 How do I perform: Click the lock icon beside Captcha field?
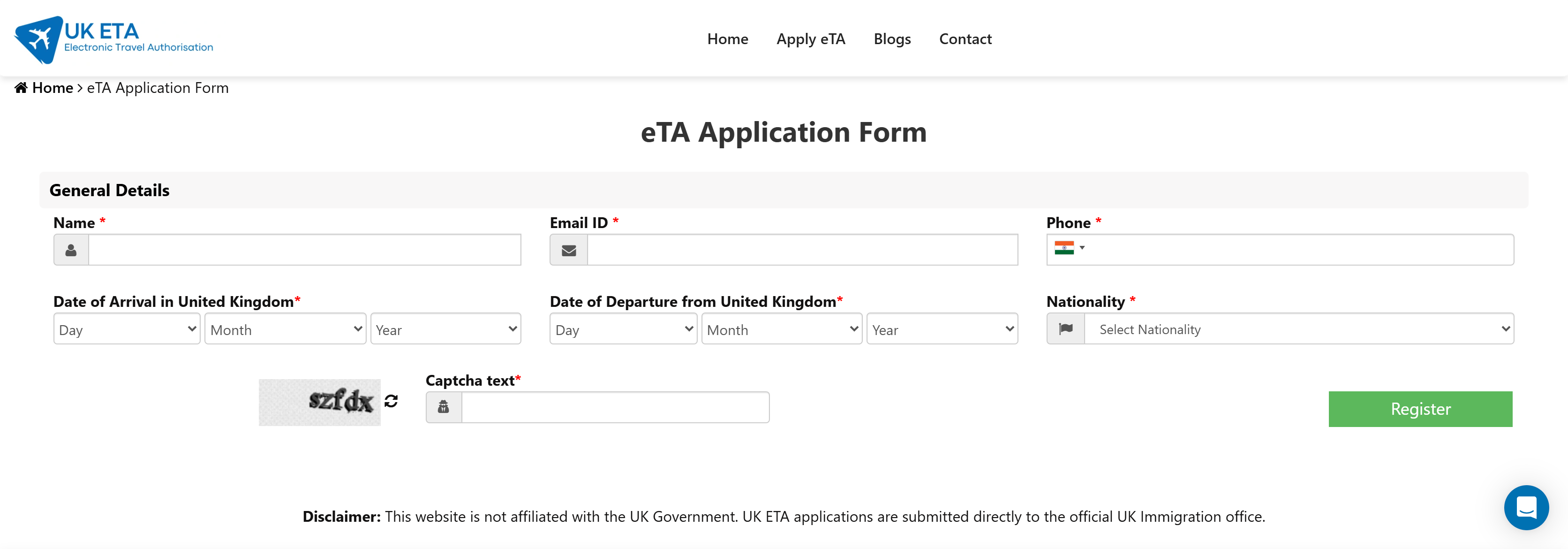[x=444, y=407]
